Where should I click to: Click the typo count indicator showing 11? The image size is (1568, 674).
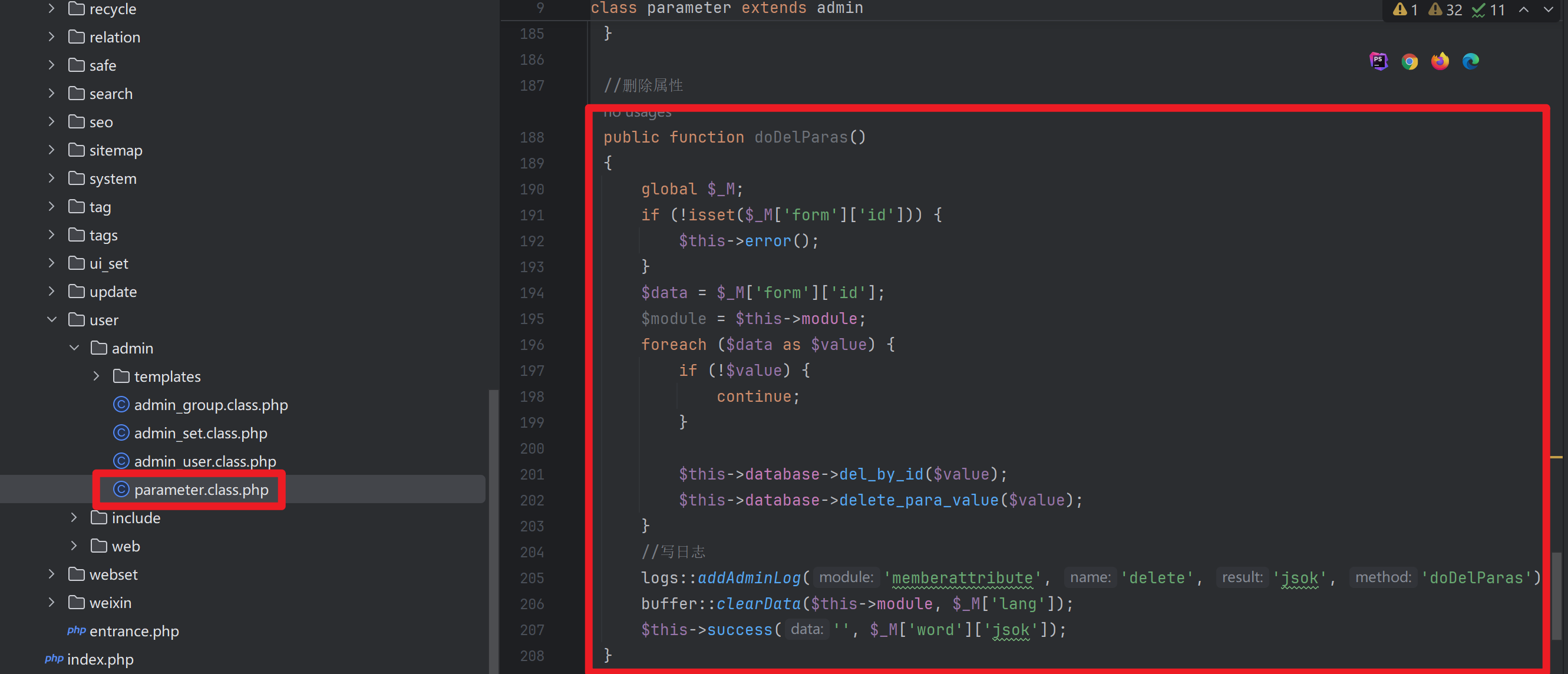[x=1488, y=10]
